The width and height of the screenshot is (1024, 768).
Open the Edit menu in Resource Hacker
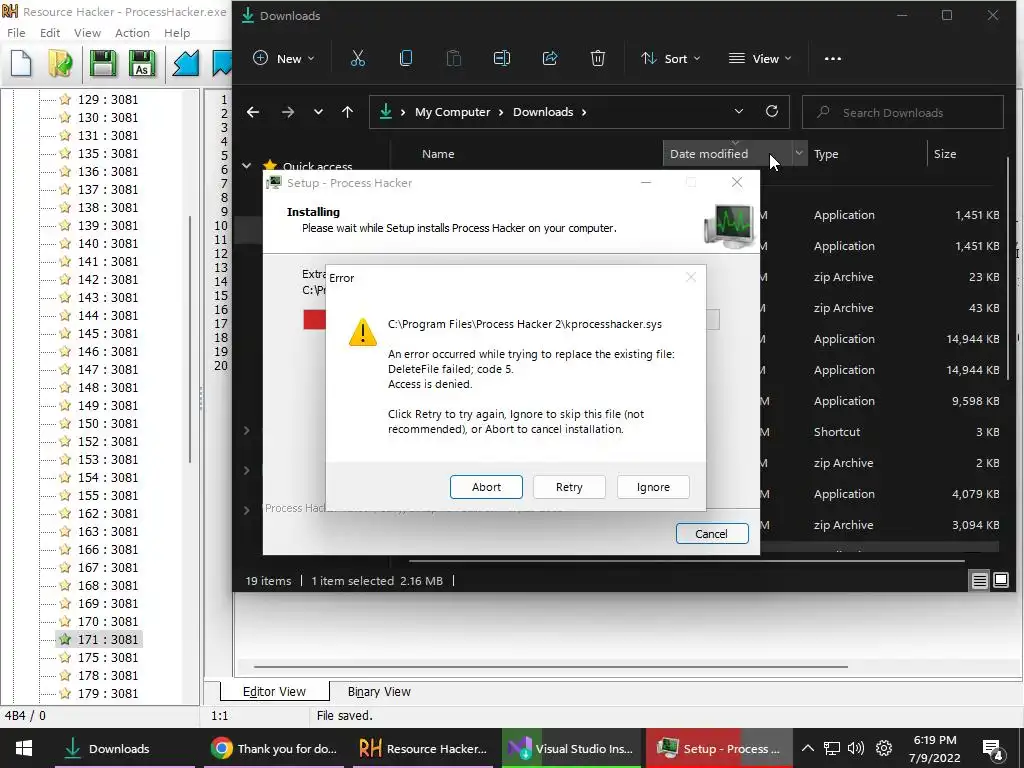[x=50, y=33]
